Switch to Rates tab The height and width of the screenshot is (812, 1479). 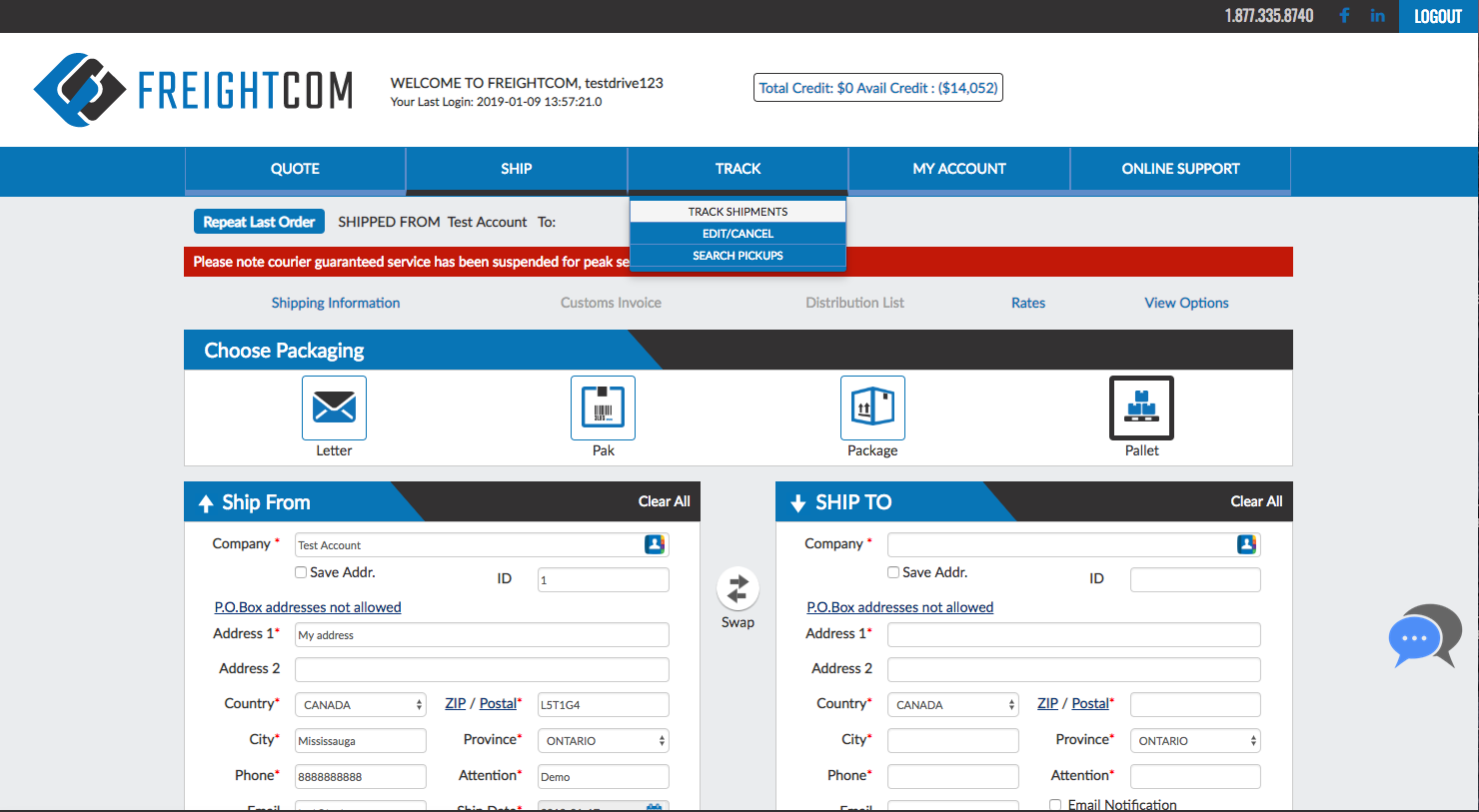[1028, 303]
